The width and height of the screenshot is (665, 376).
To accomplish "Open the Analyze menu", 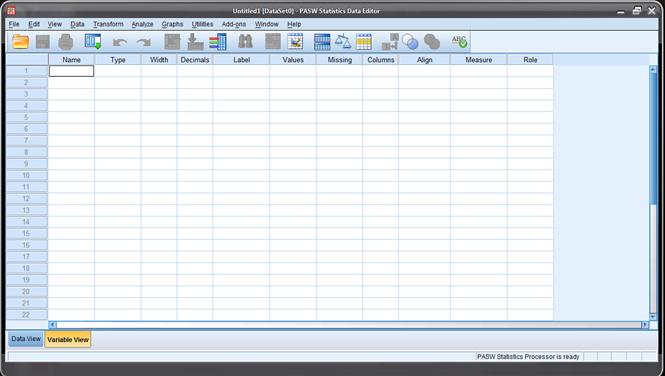I will (142, 24).
